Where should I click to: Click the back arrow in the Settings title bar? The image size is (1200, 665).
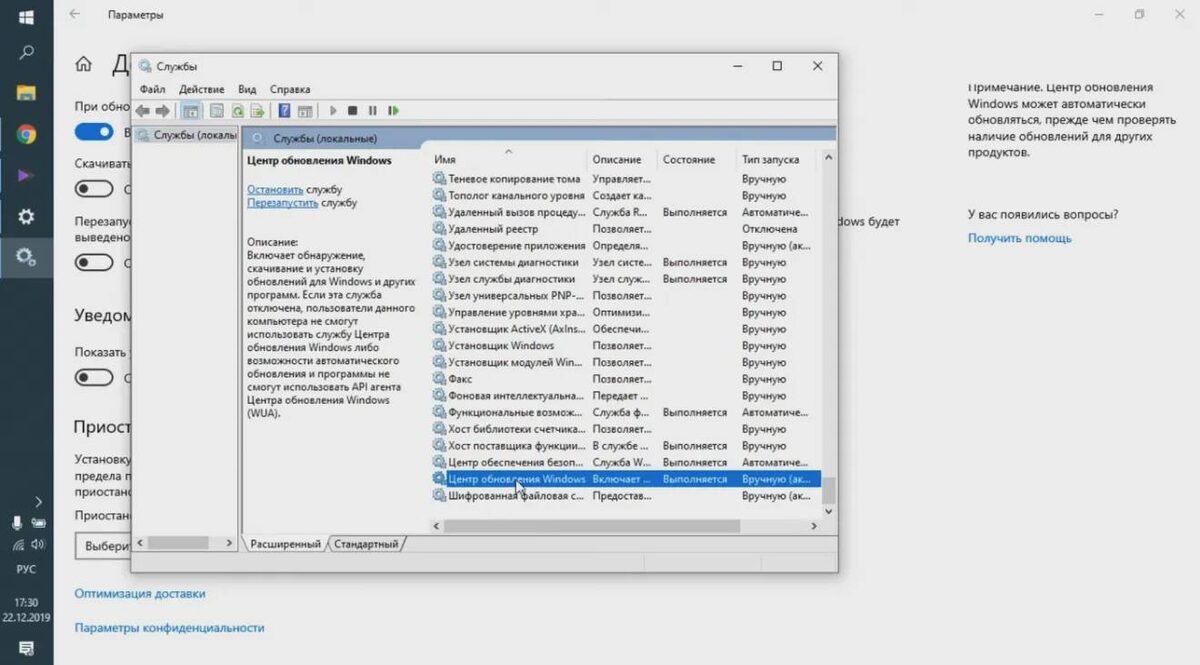click(75, 15)
